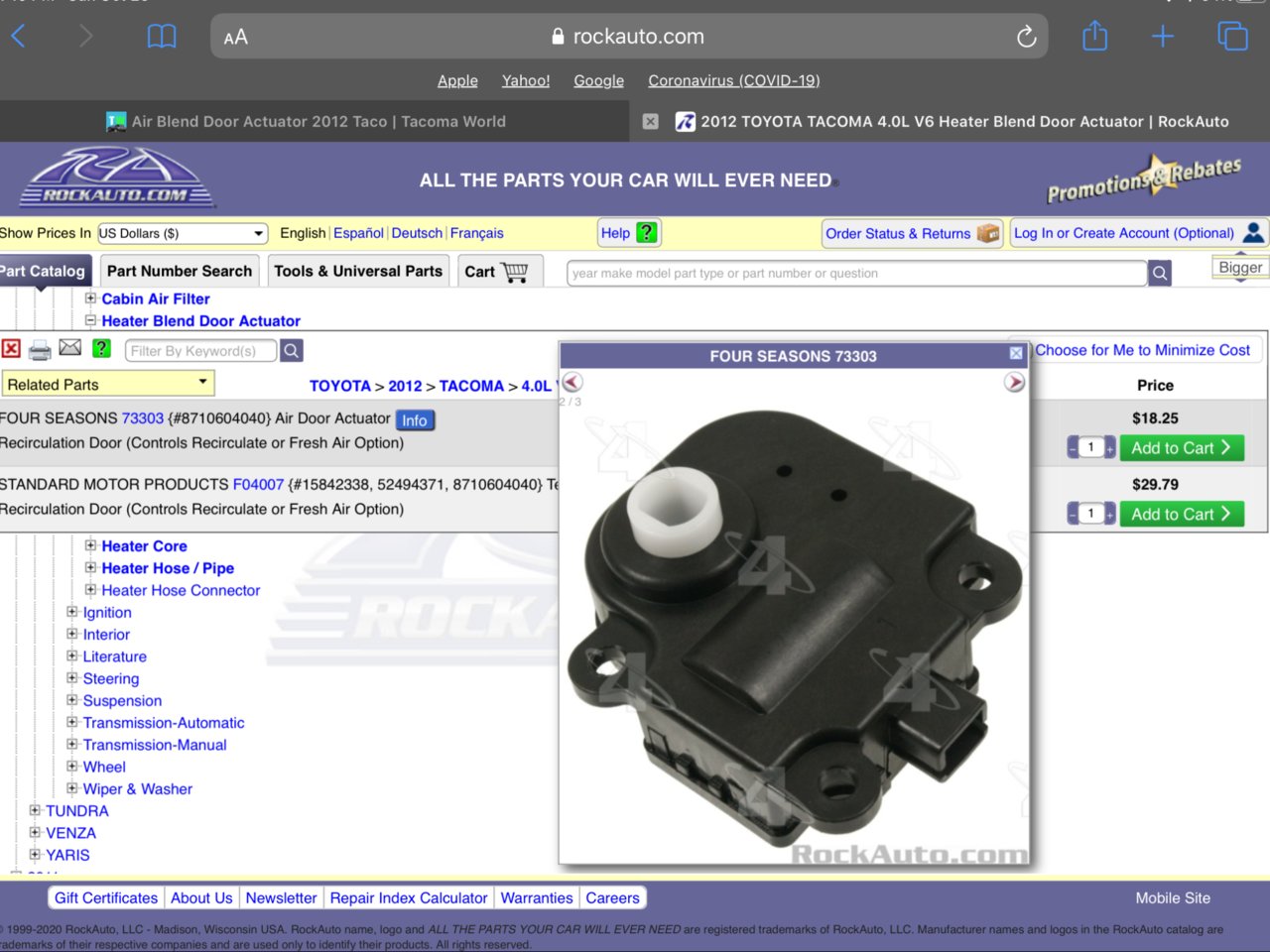Click the red X close parts list icon
Image resolution: width=1270 pixels, height=952 pixels.
pyautogui.click(x=11, y=349)
